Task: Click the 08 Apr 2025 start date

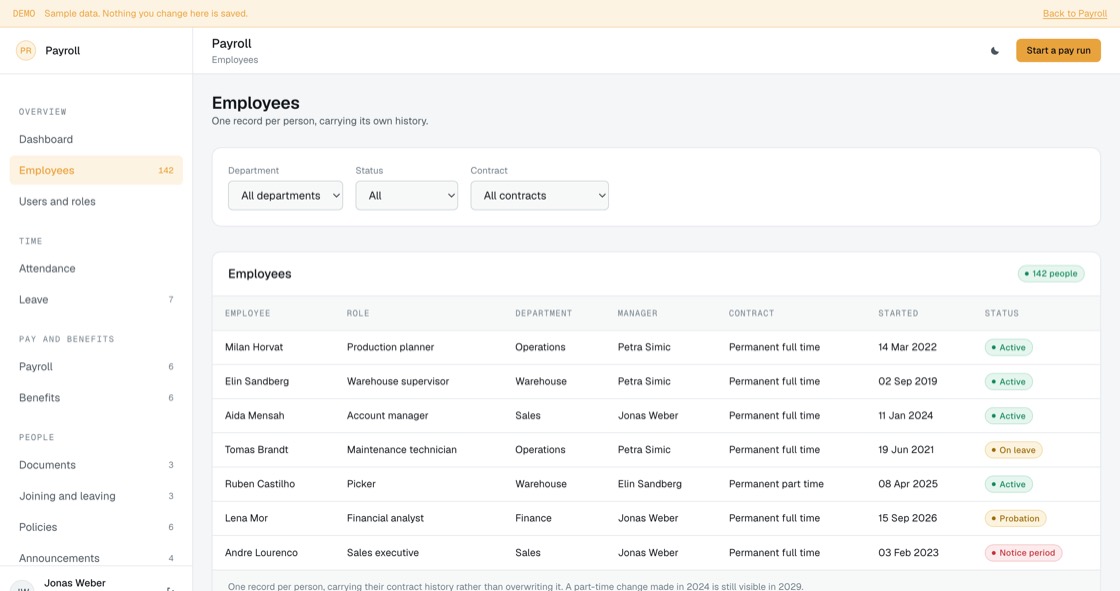Action: pyautogui.click(x=908, y=484)
